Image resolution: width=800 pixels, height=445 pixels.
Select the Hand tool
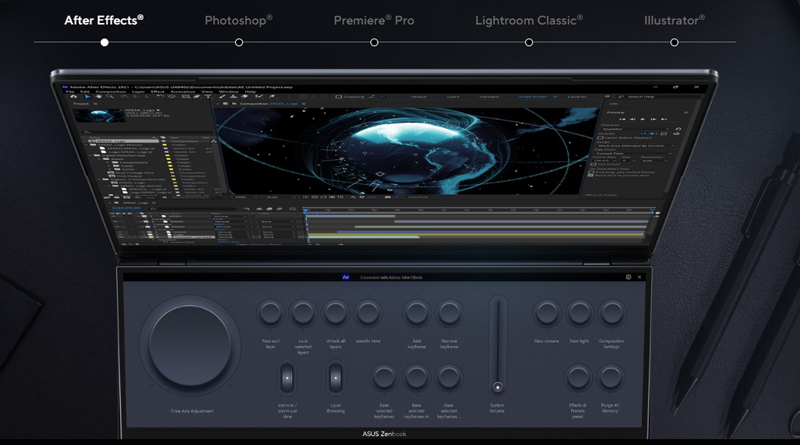coord(98,96)
